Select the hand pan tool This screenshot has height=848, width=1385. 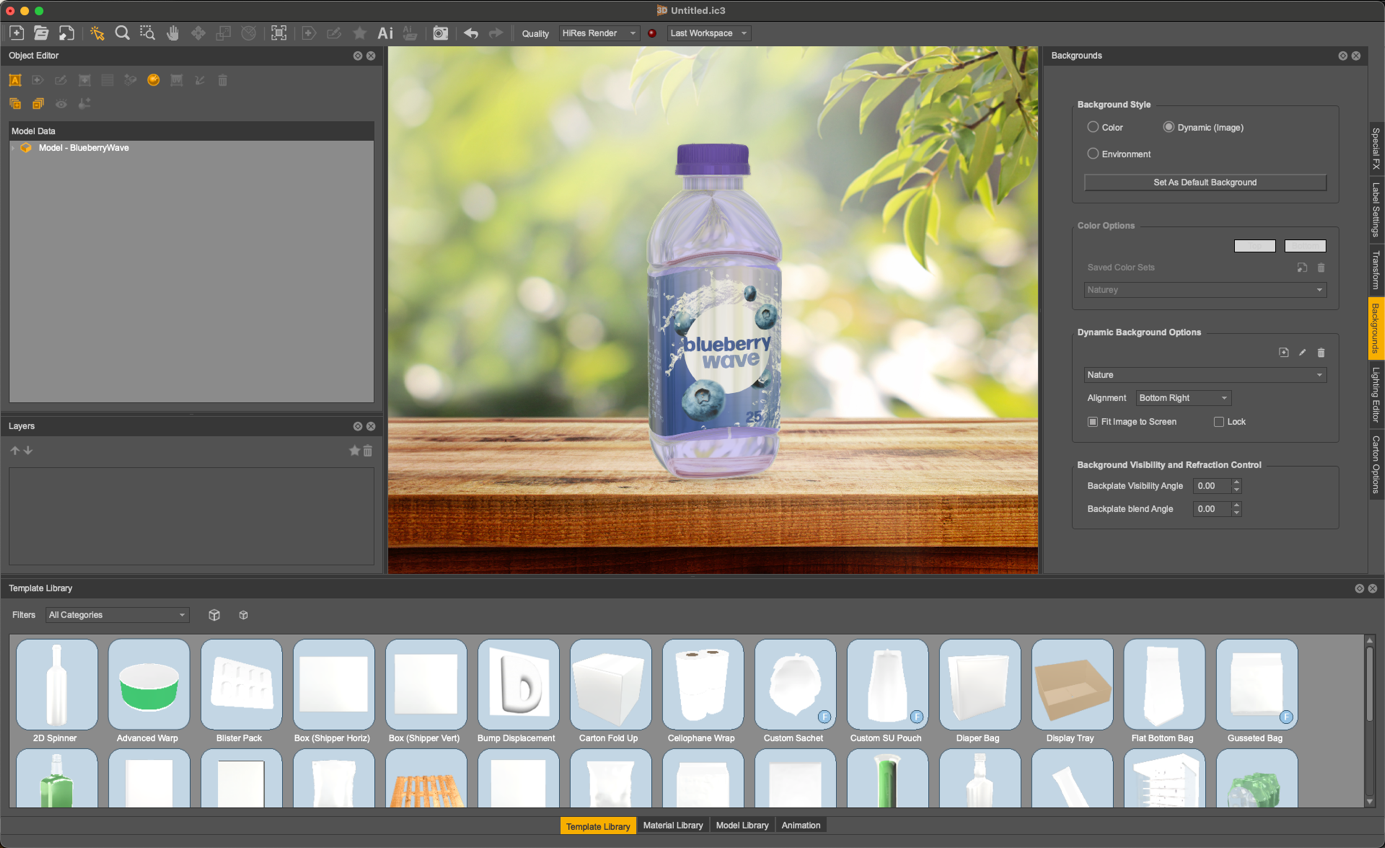click(173, 33)
